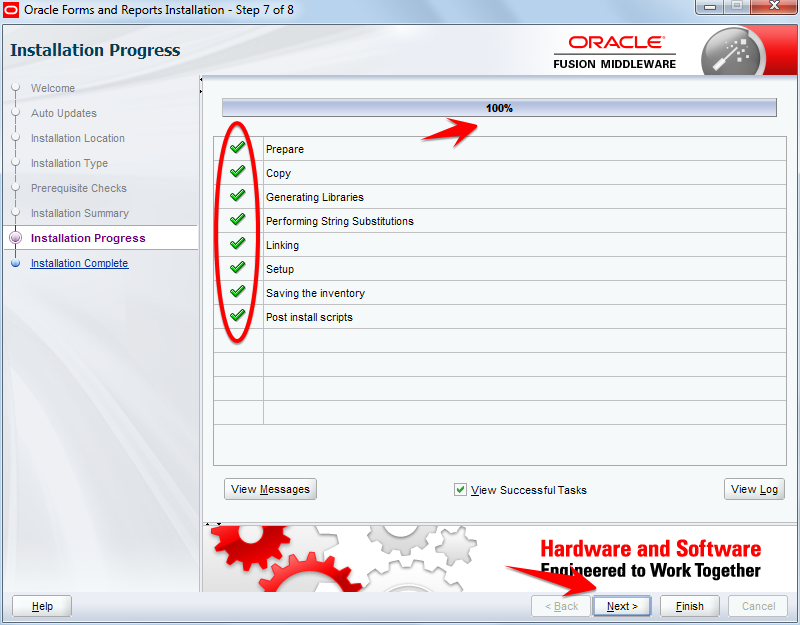This screenshot has height=625, width=800.
Task: Click the green checkmark next to Linking
Action: coord(237,244)
